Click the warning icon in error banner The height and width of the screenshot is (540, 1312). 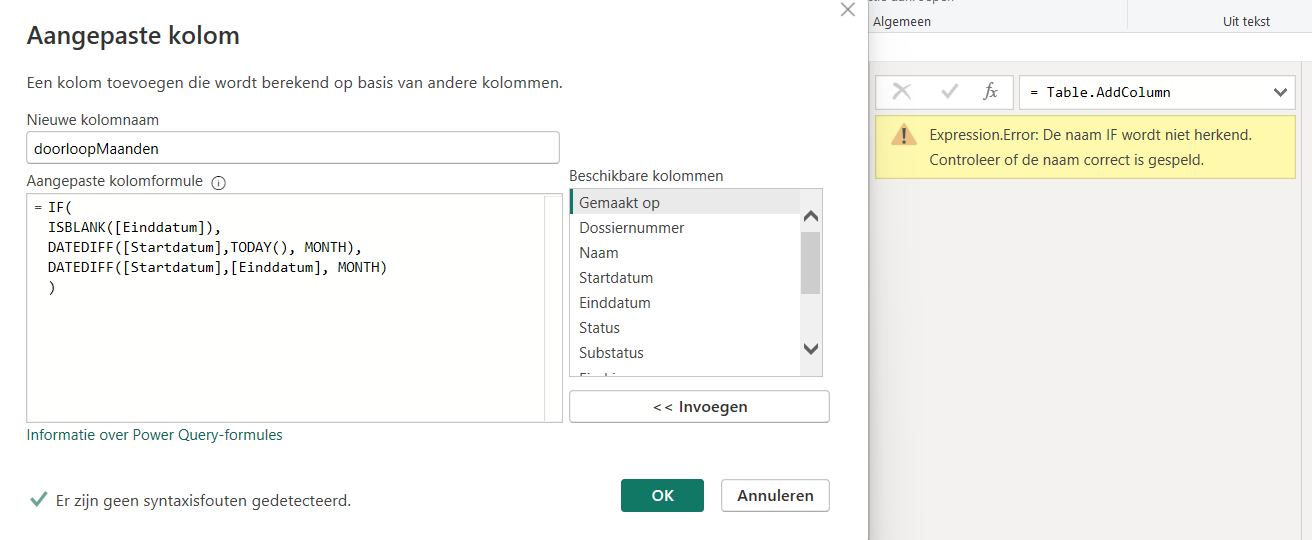[x=904, y=135]
